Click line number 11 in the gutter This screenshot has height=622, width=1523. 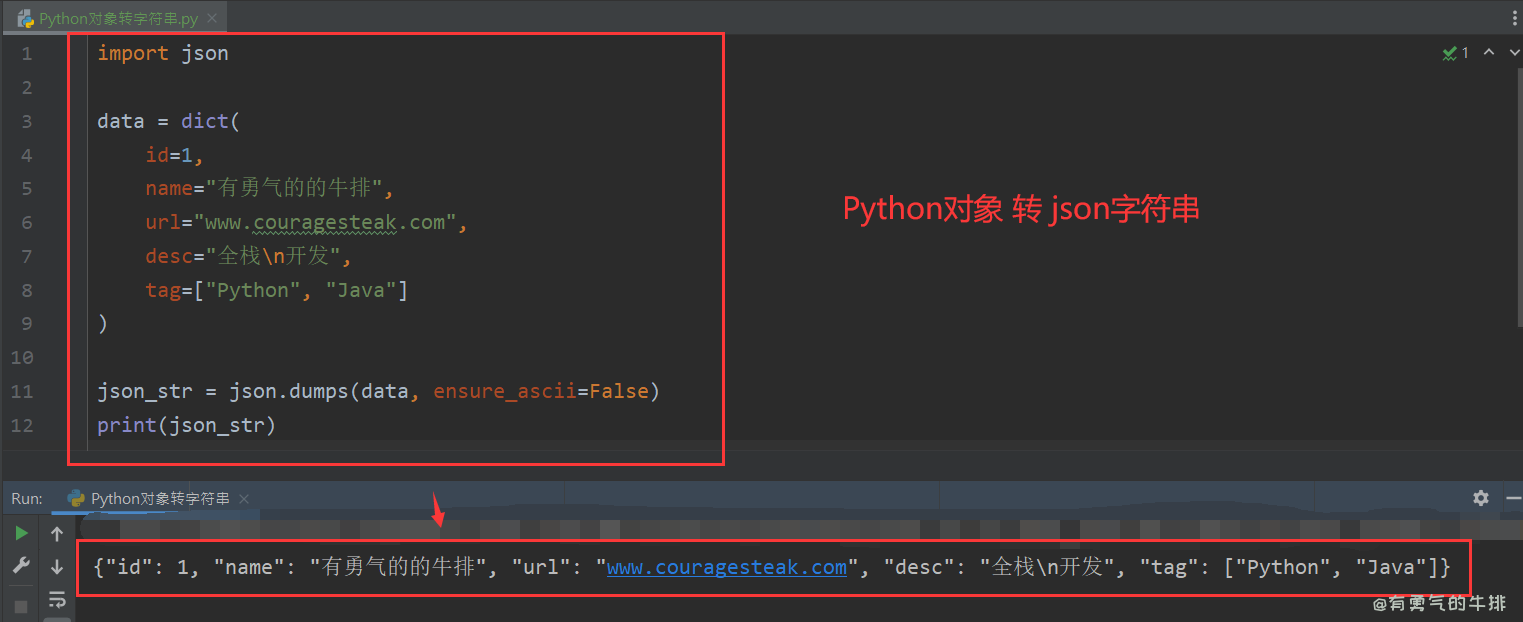22,391
